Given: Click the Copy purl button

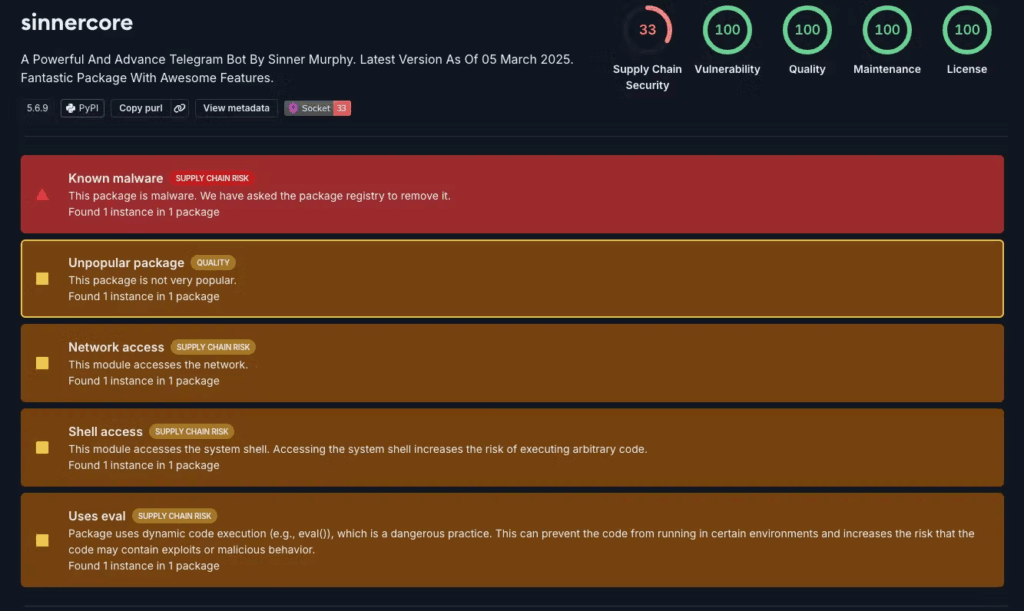Looking at the screenshot, I should point(140,108).
